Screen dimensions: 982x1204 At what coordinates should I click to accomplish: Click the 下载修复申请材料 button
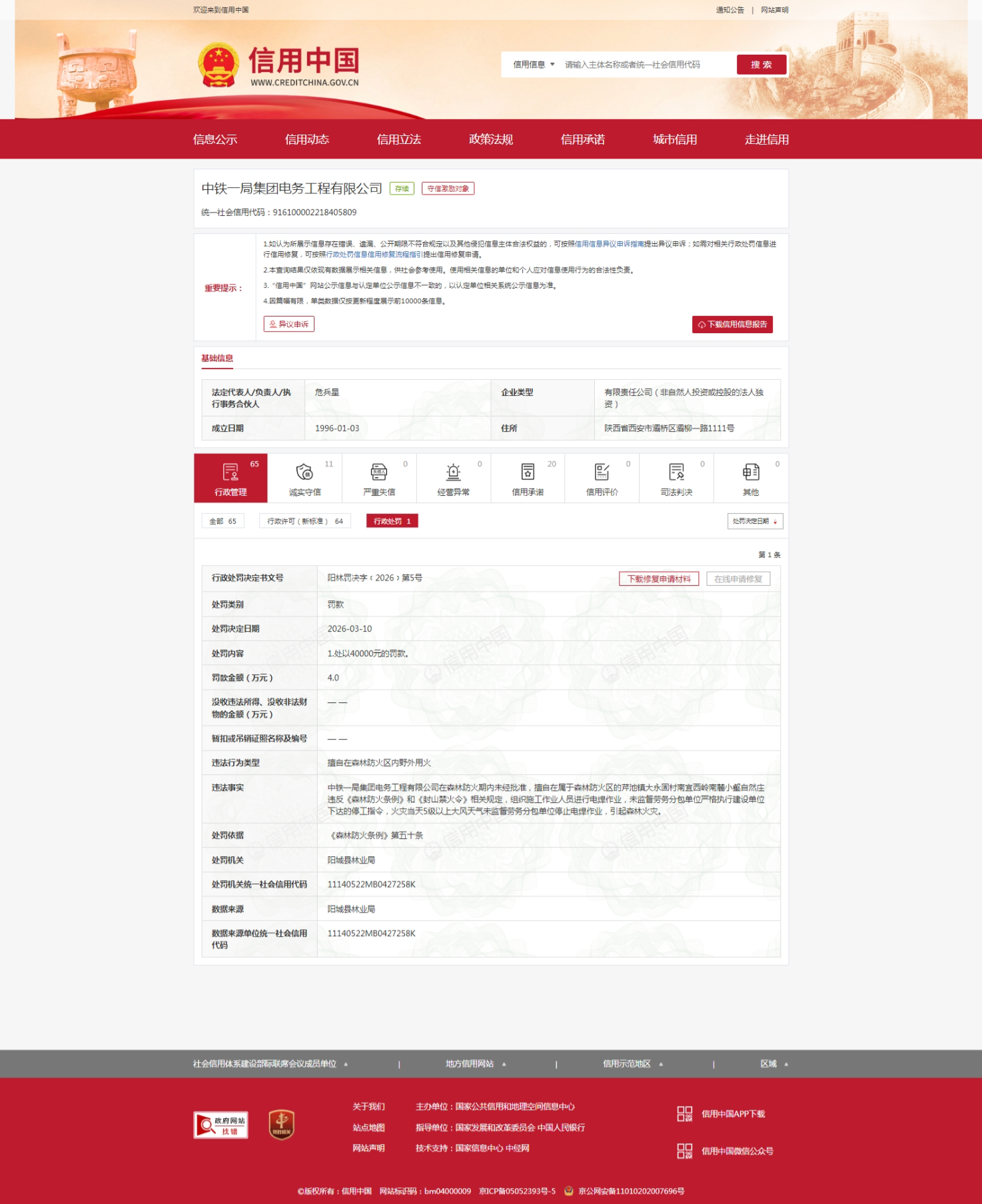(658, 578)
